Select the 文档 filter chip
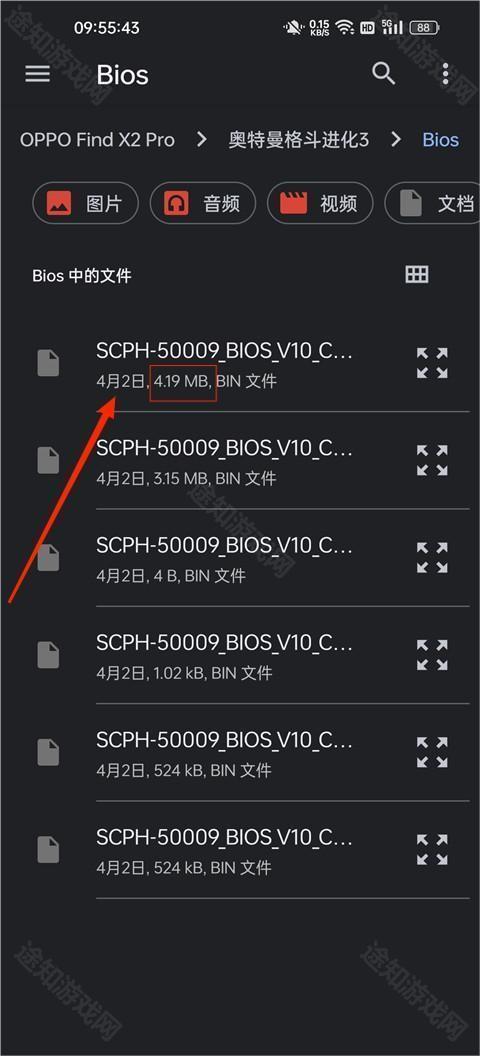Viewport: 480px width, 1056px height. point(432,203)
